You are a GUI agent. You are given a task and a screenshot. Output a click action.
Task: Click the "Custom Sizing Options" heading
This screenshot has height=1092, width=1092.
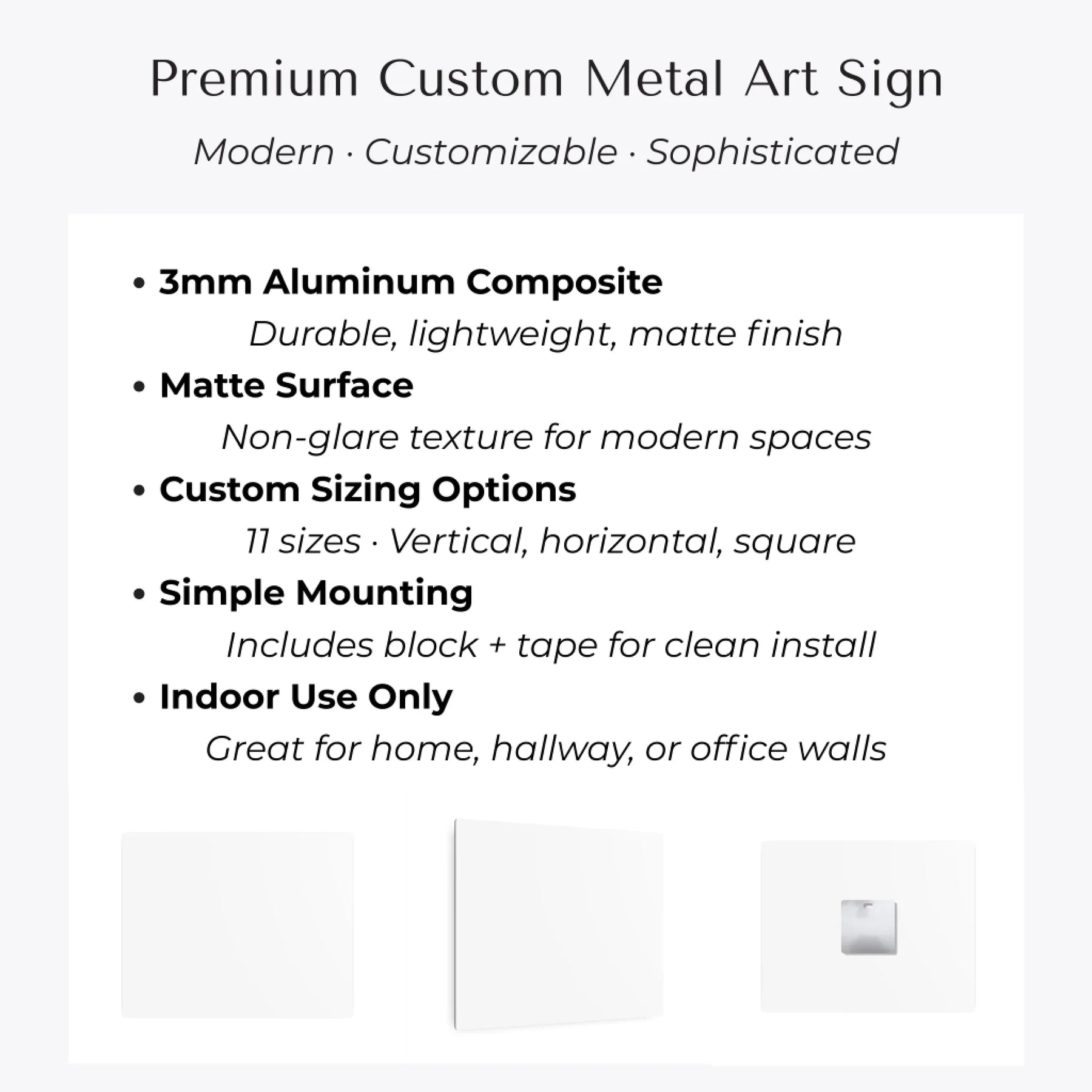368,490
